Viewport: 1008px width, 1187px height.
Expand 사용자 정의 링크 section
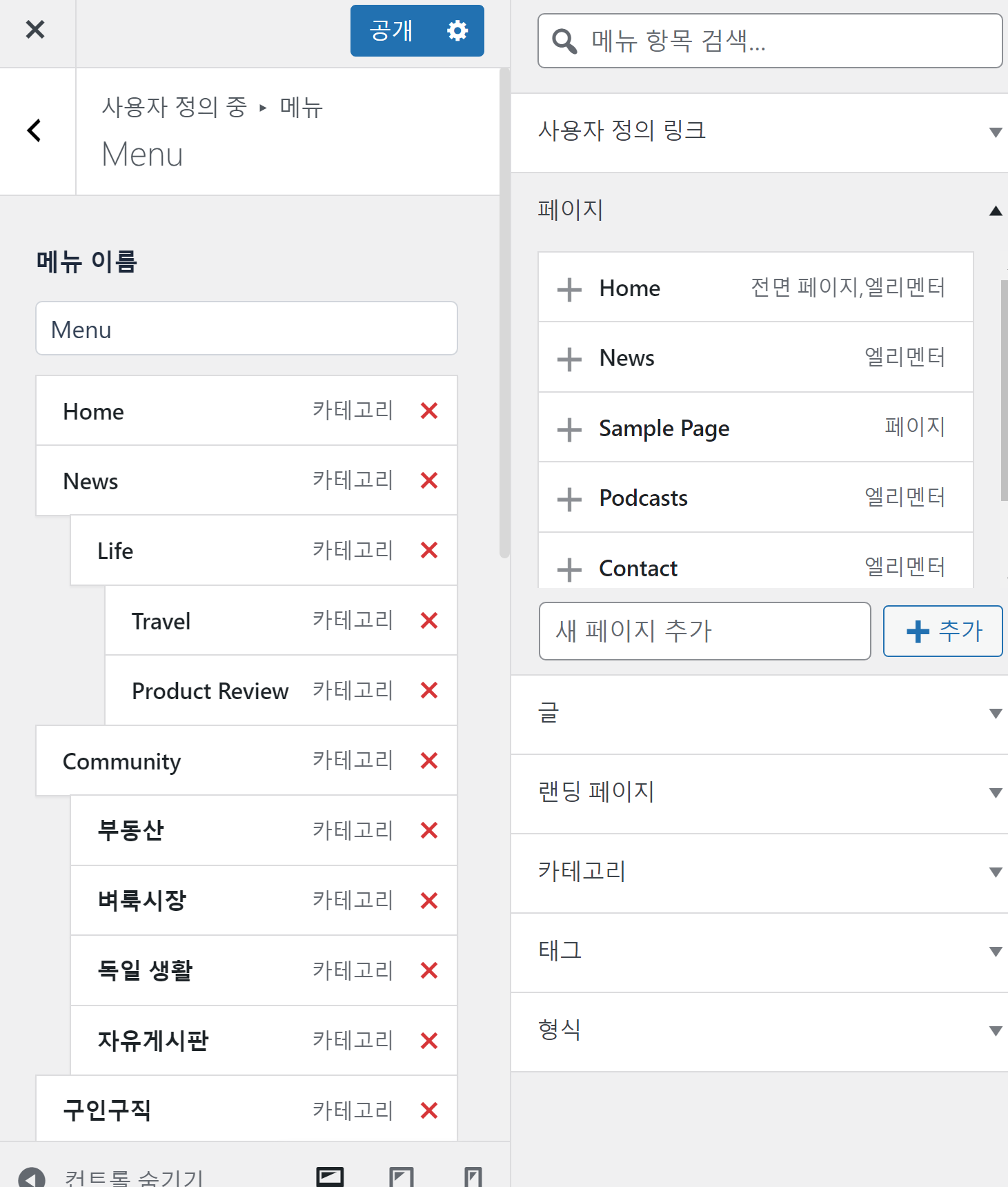pyautogui.click(x=760, y=131)
